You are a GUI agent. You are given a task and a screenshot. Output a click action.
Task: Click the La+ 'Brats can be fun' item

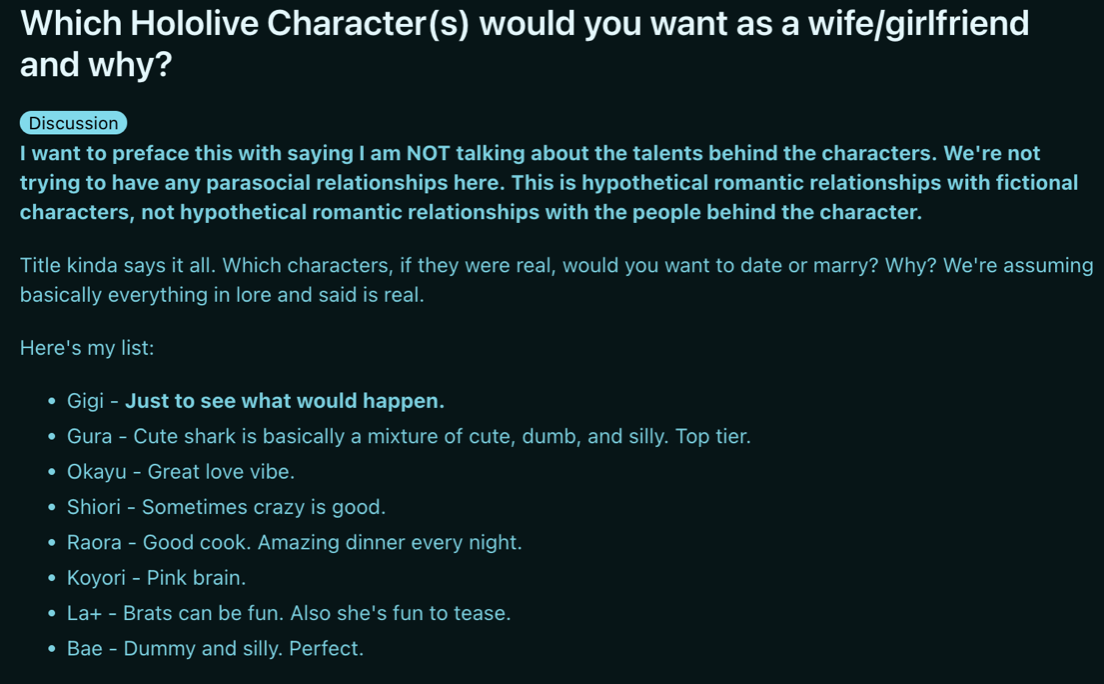point(289,613)
